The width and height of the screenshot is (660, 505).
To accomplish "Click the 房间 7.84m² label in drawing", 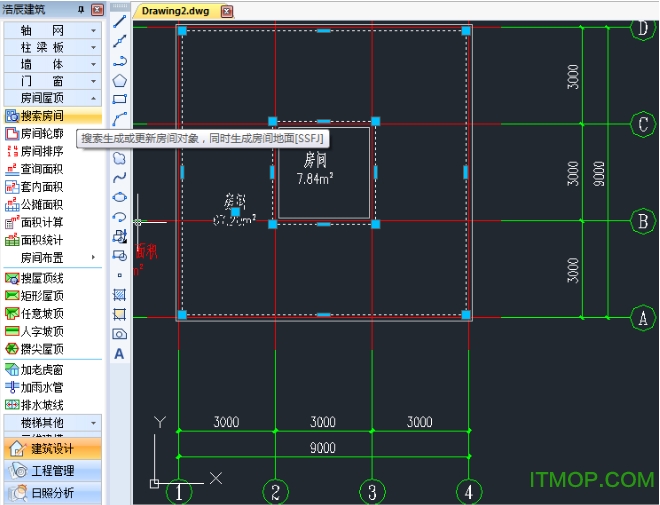I will point(315,169).
